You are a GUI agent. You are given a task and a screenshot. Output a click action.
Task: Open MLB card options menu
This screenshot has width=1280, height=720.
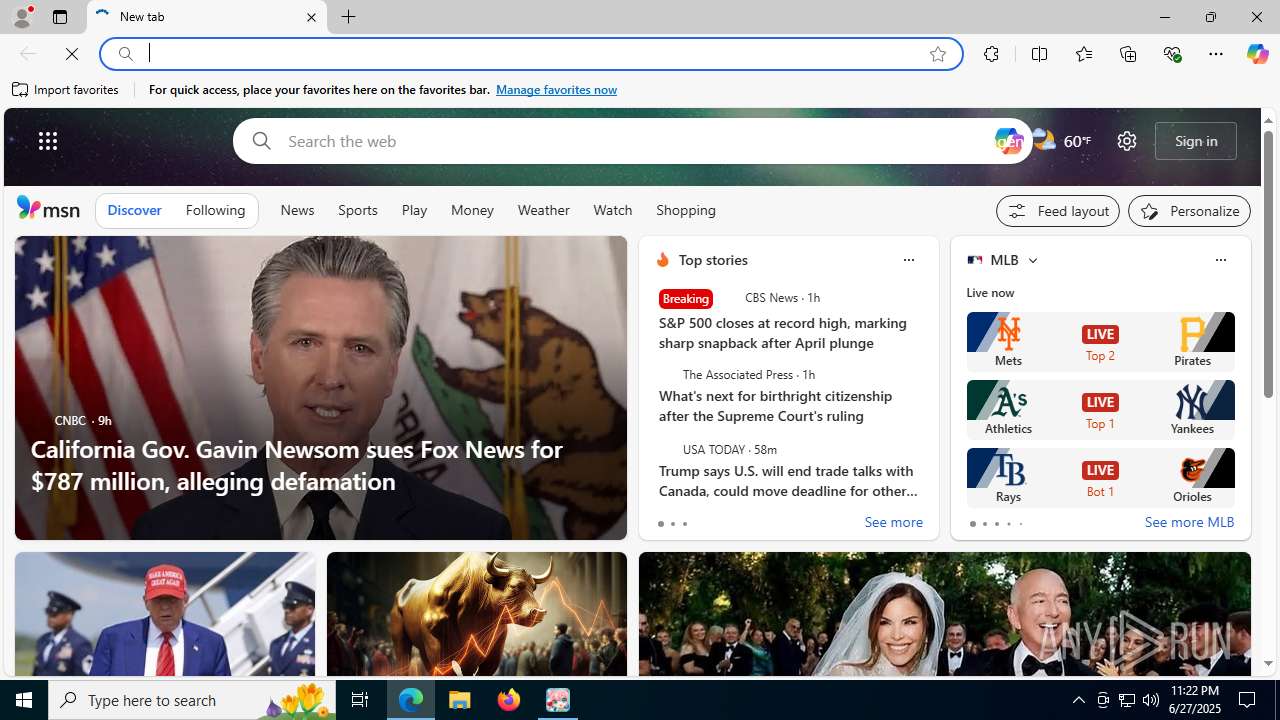tap(1220, 260)
